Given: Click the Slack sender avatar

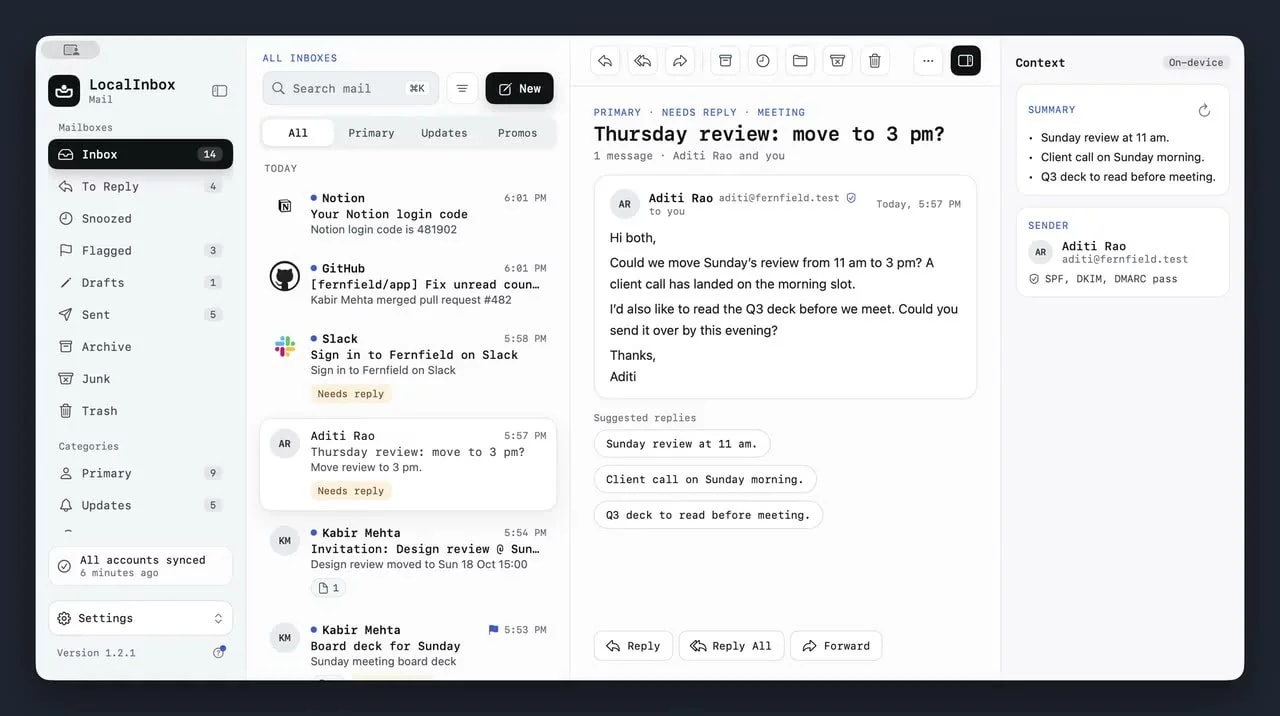Looking at the screenshot, I should 285,346.
